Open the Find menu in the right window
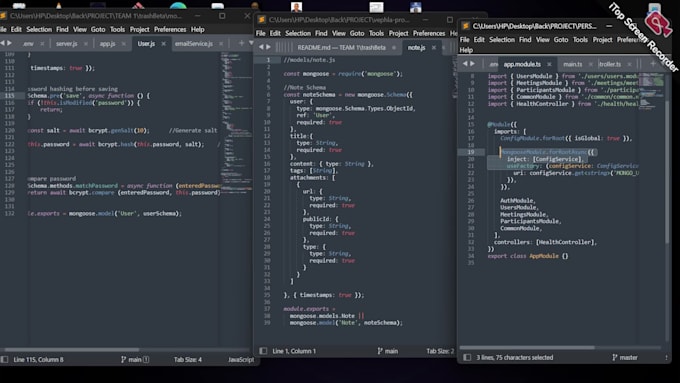 tap(525, 39)
